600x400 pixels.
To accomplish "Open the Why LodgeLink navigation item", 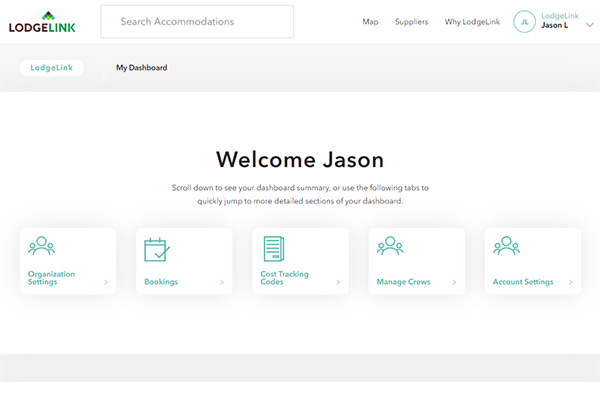I will point(472,22).
